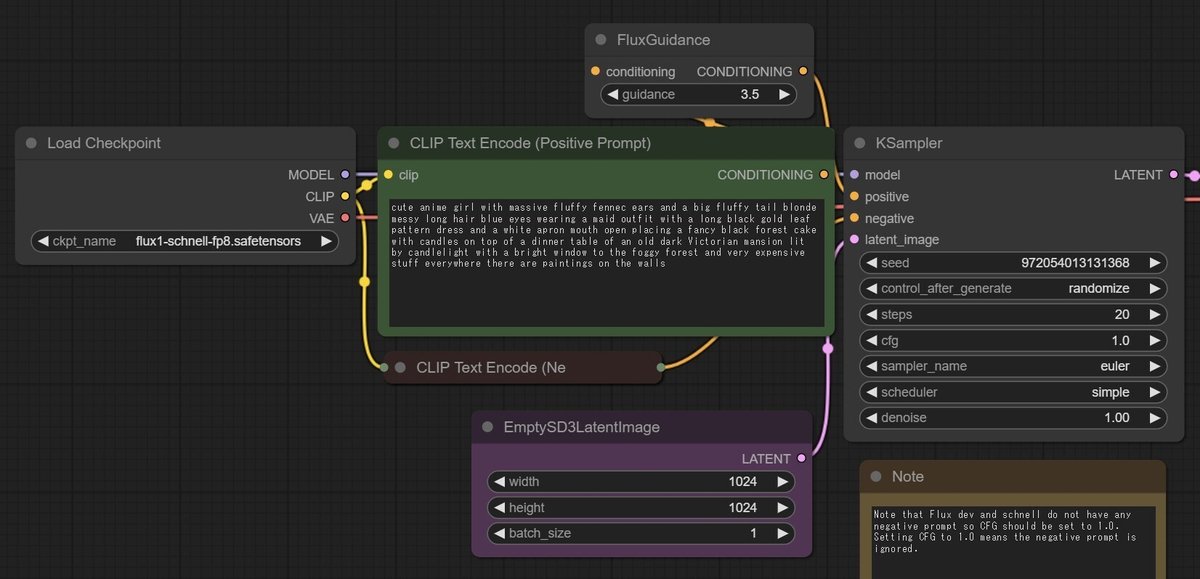Increase the seed value with right arrow
This screenshot has height=579, width=1200.
1154,263
